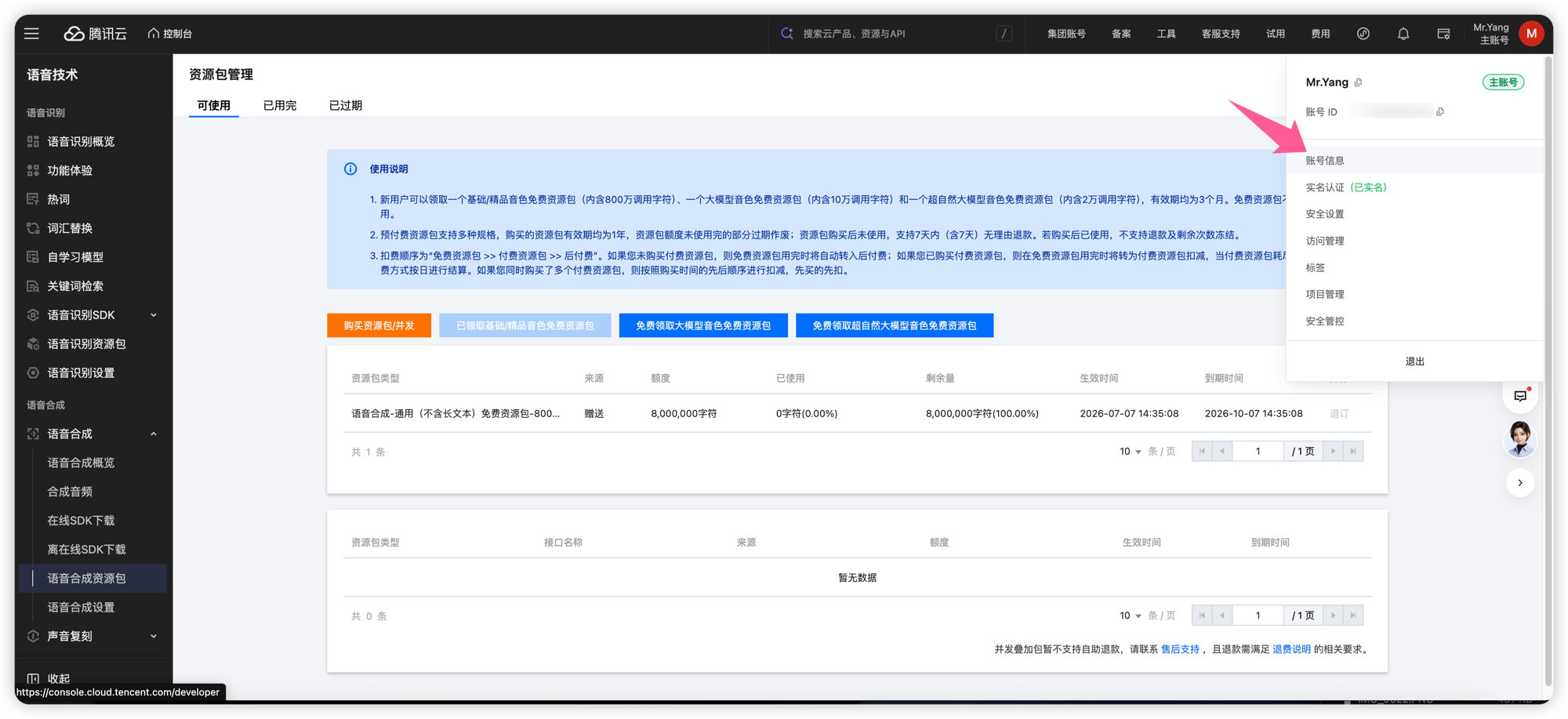
Task: Open 备案 in top bar
Action: point(1121,34)
